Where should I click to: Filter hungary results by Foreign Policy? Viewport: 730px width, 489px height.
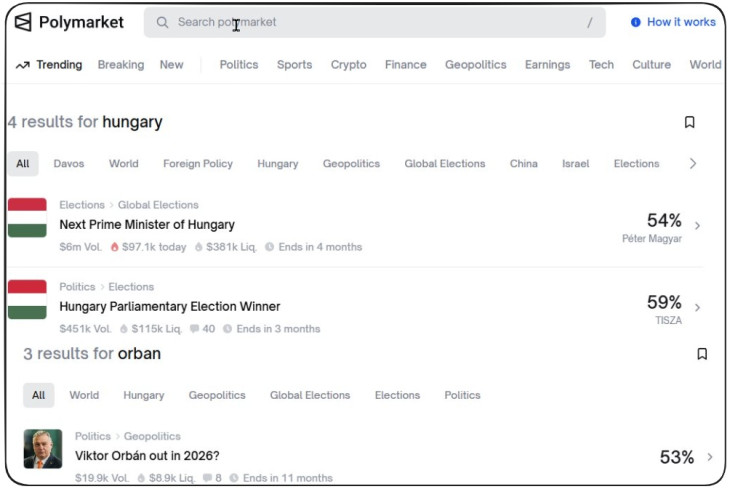[198, 164]
